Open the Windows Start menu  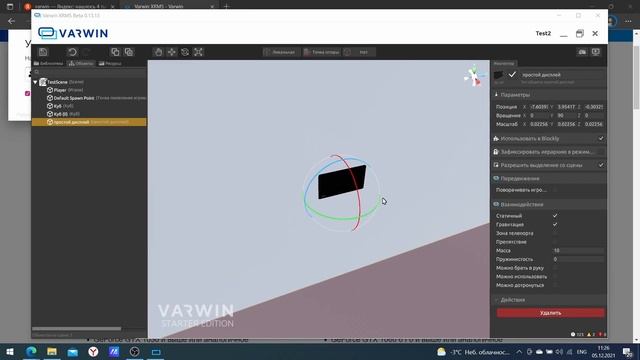coord(10,351)
